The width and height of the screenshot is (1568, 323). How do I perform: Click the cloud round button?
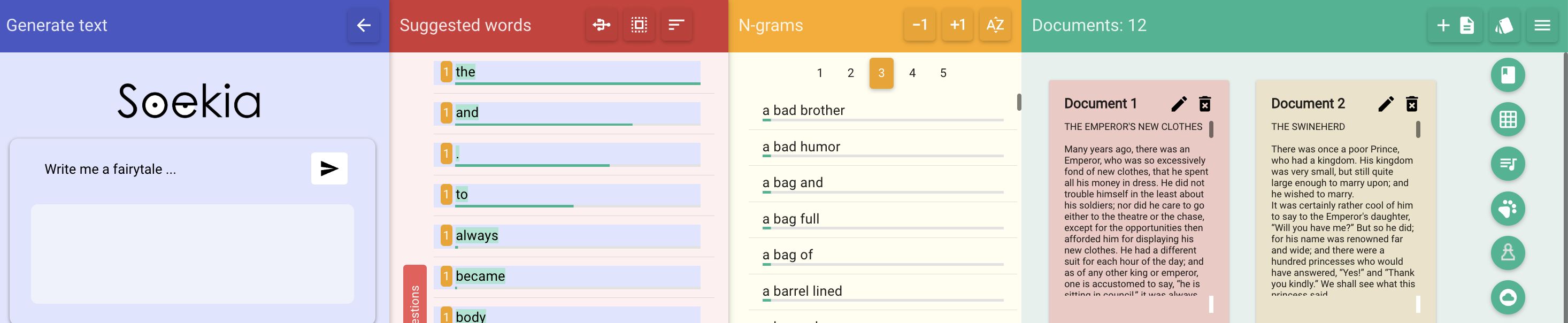tap(1508, 297)
